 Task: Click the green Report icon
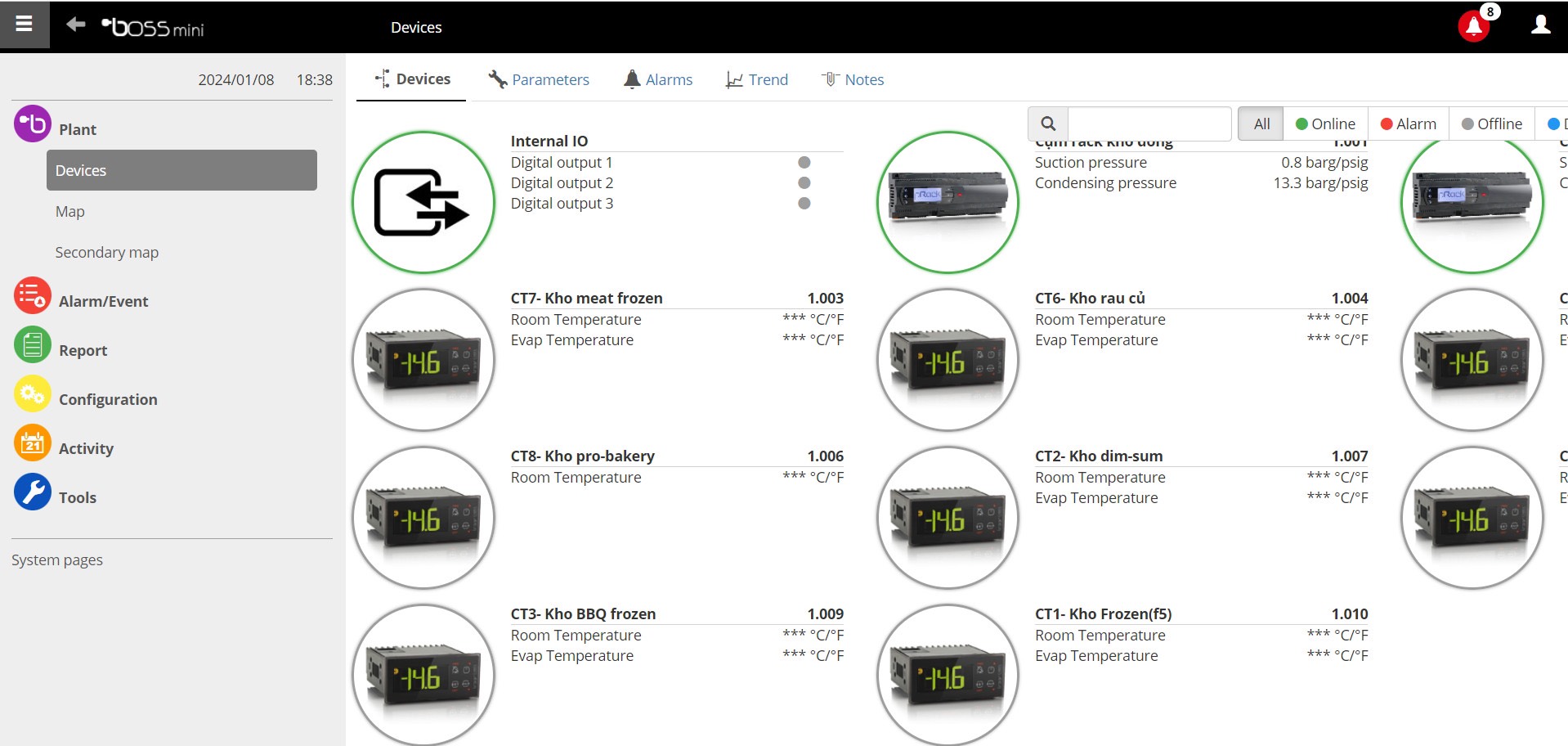coord(33,345)
